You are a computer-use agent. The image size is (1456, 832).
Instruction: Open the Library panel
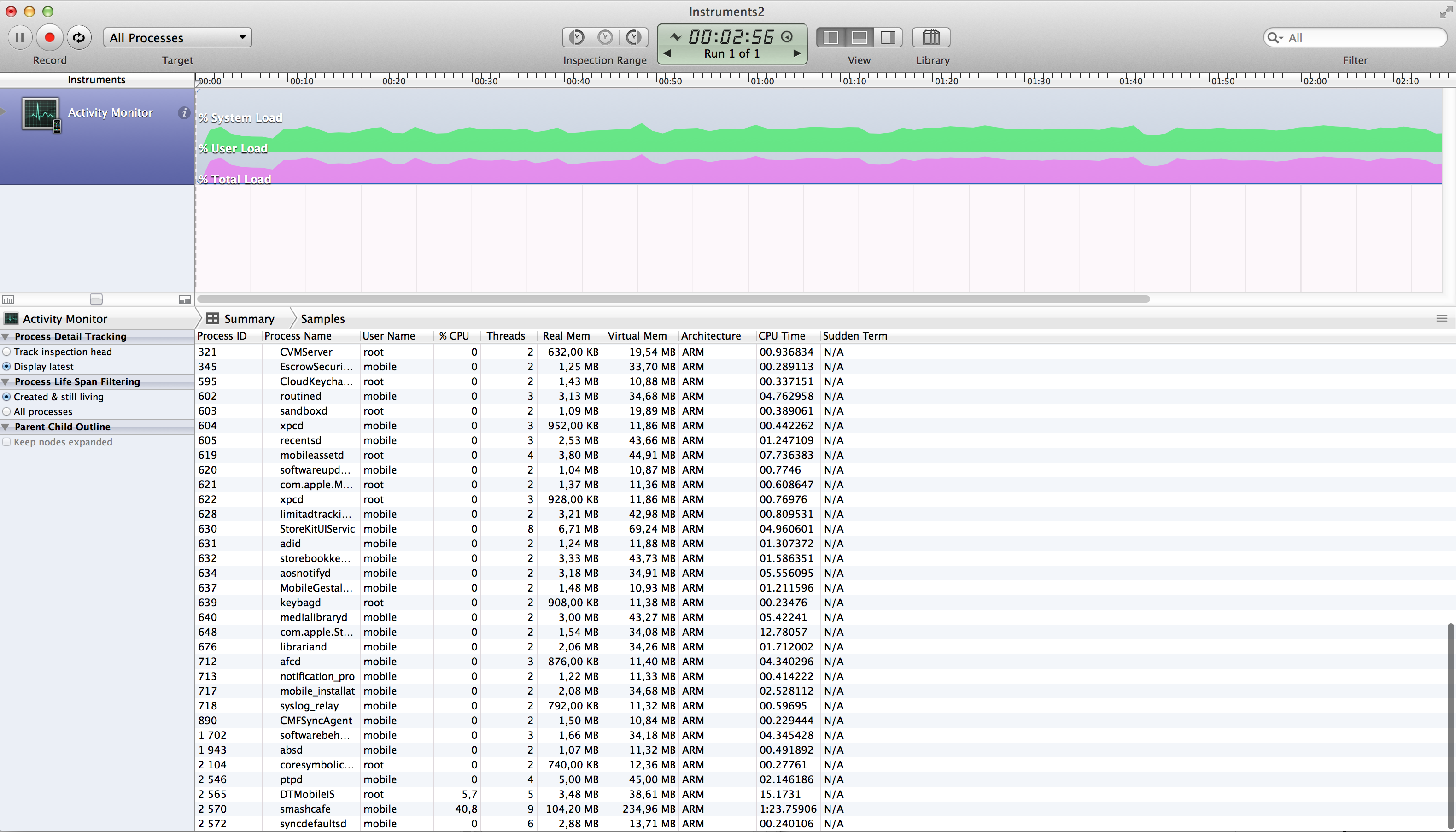[931, 38]
